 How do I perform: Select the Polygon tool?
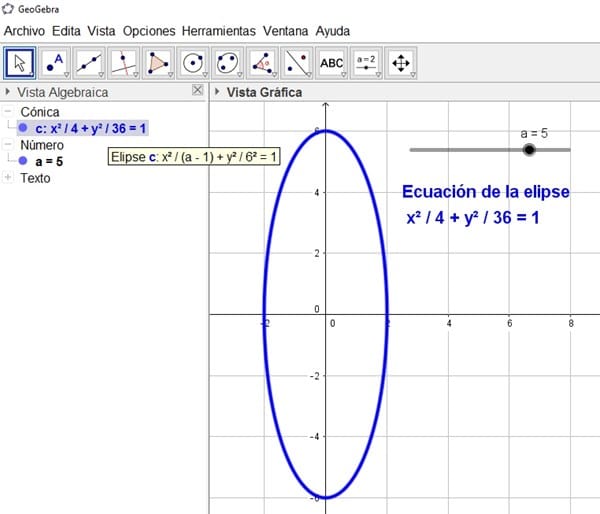(158, 63)
